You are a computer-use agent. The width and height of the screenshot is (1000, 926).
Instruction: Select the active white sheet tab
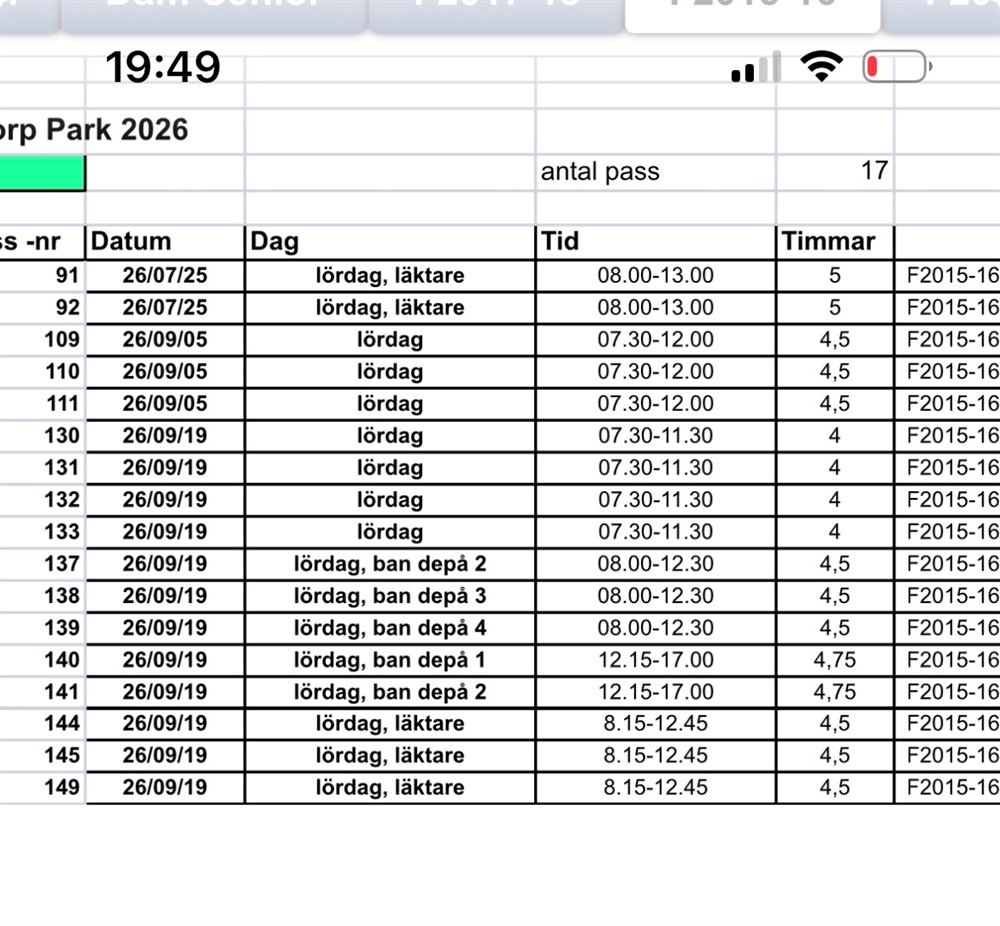(752, 10)
